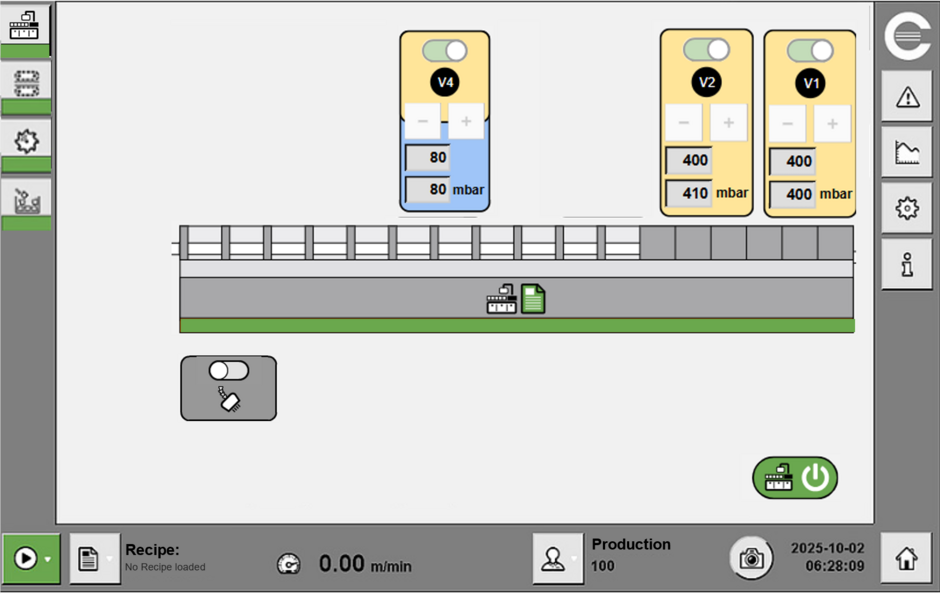Screen dimensions: 940x594
Task: Toggle the V4 vacuum switch
Action: 445,50
